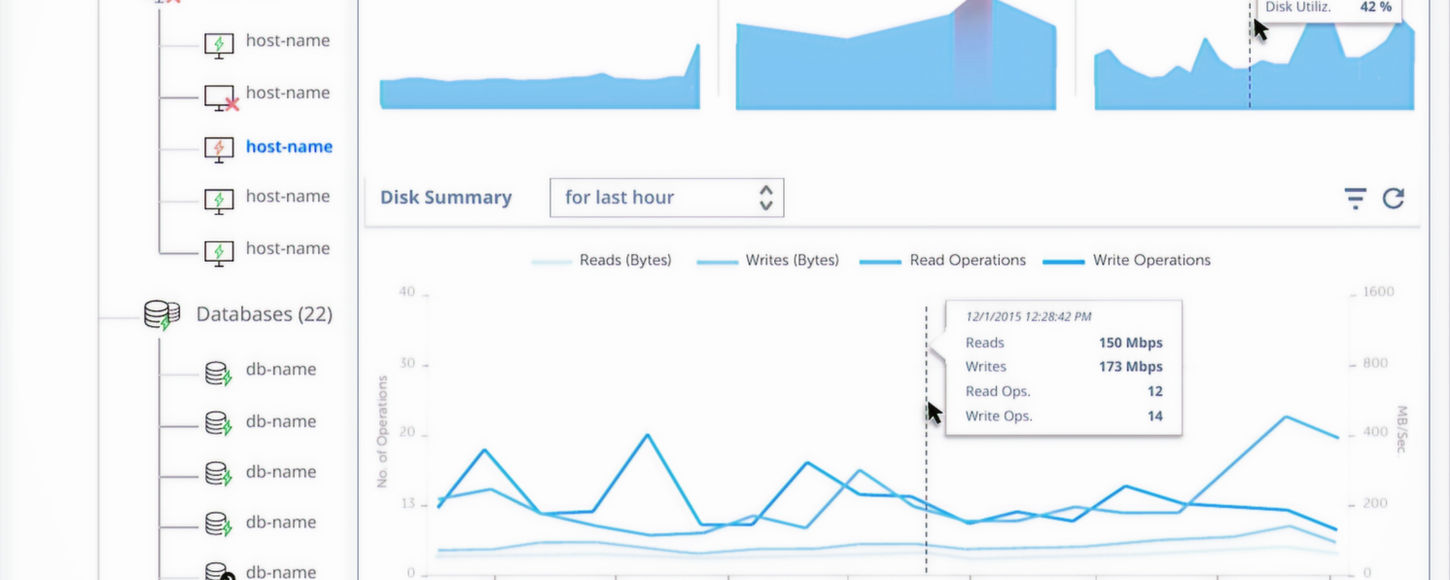Select the first db-name entry

click(281, 369)
